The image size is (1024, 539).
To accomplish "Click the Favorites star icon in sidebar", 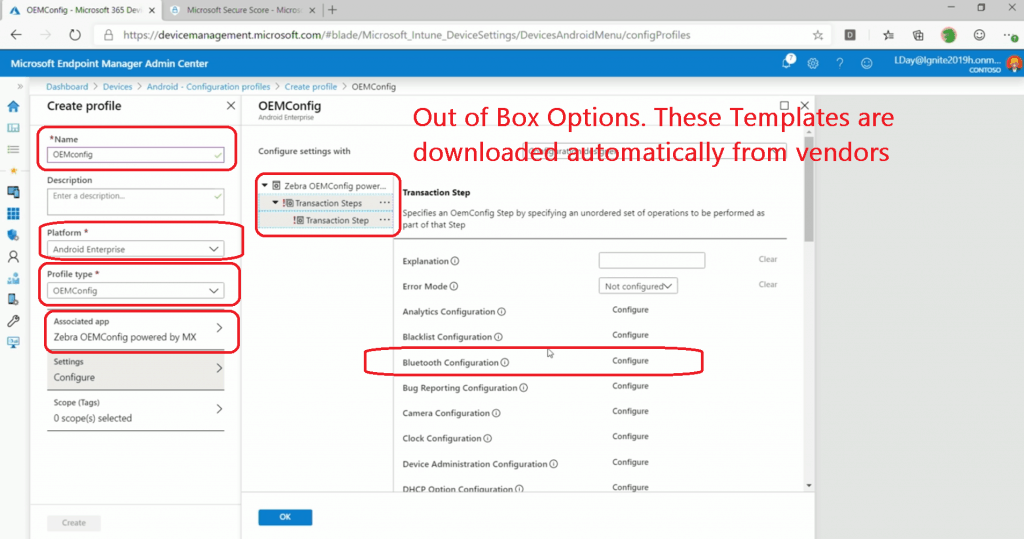I will pos(13,171).
